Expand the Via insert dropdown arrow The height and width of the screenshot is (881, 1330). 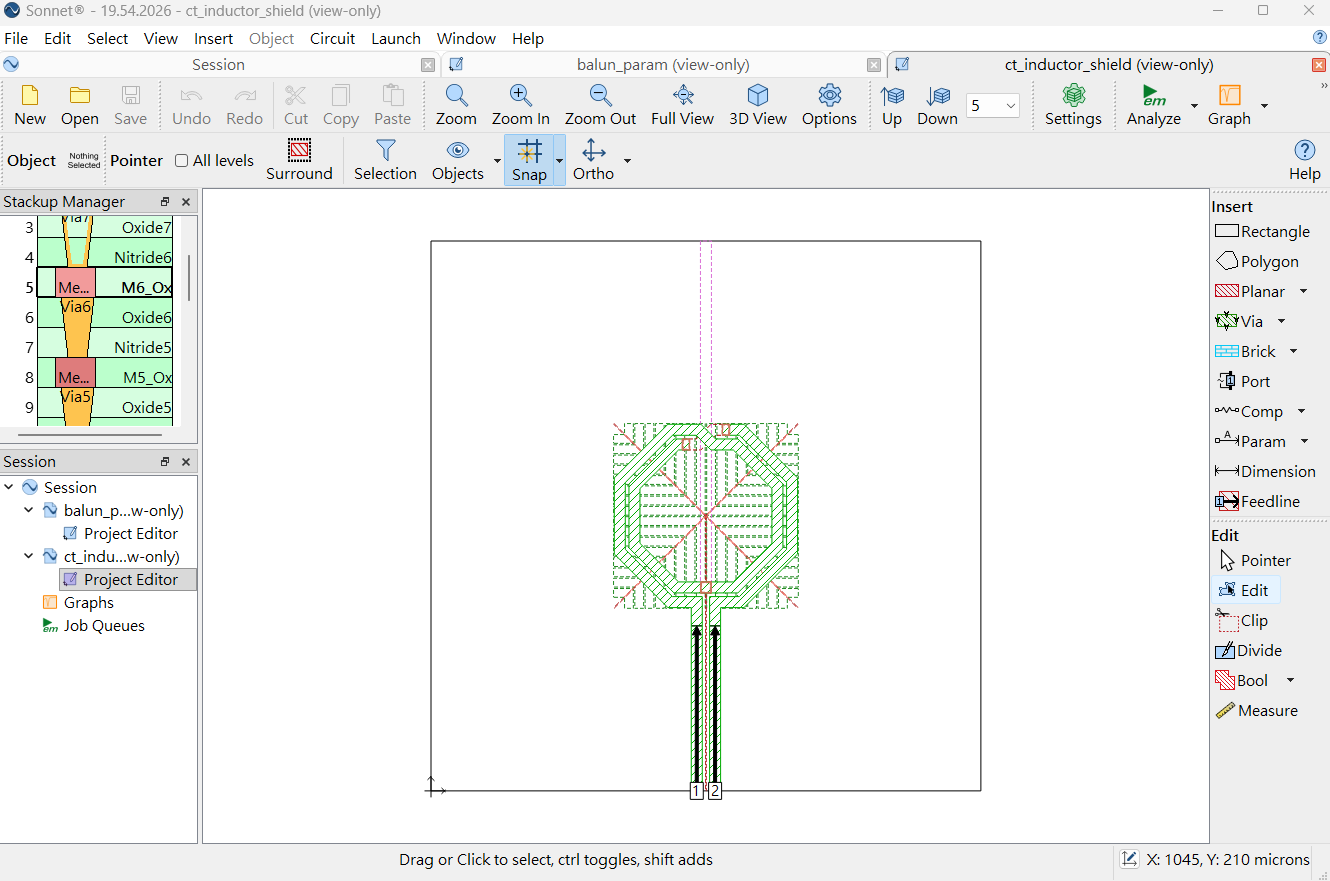tap(1281, 322)
